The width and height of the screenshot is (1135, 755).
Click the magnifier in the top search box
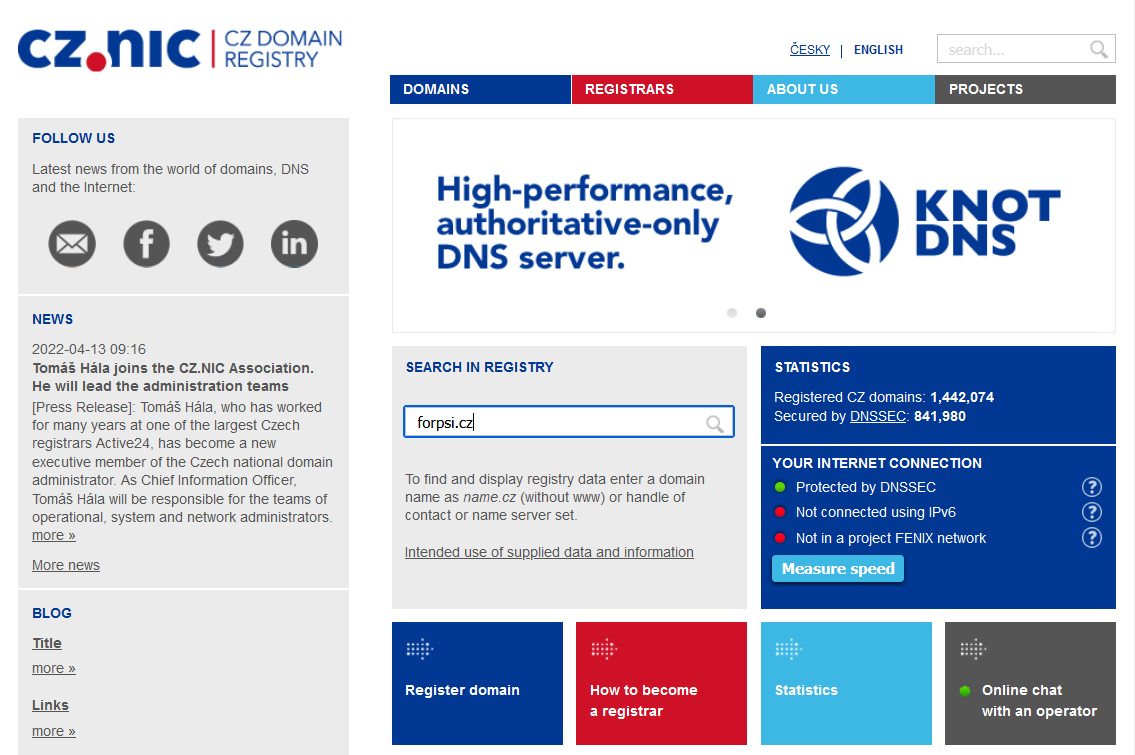[x=1099, y=49]
